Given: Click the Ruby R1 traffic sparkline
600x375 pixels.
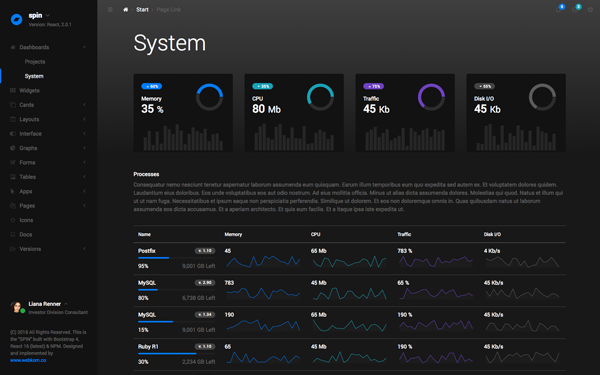Looking at the screenshot, I should 436,358.
